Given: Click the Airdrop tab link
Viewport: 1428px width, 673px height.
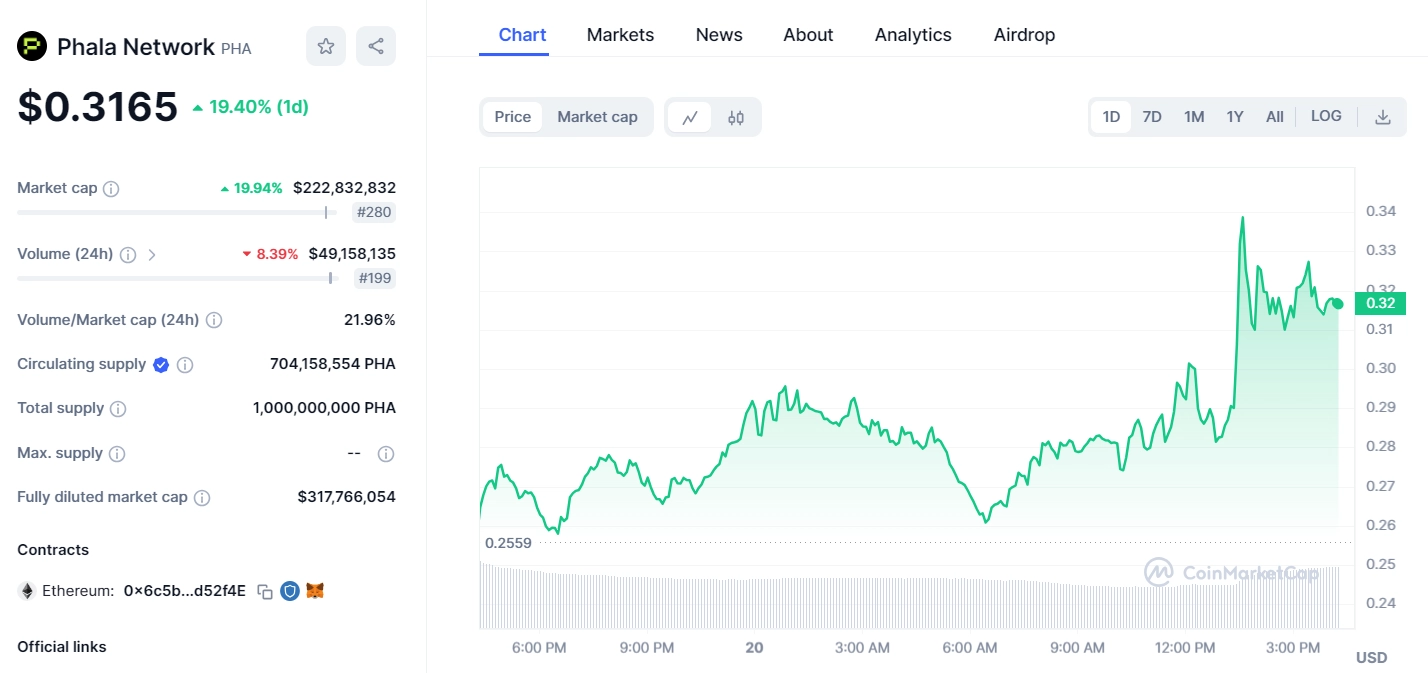Looking at the screenshot, I should [x=1024, y=35].
